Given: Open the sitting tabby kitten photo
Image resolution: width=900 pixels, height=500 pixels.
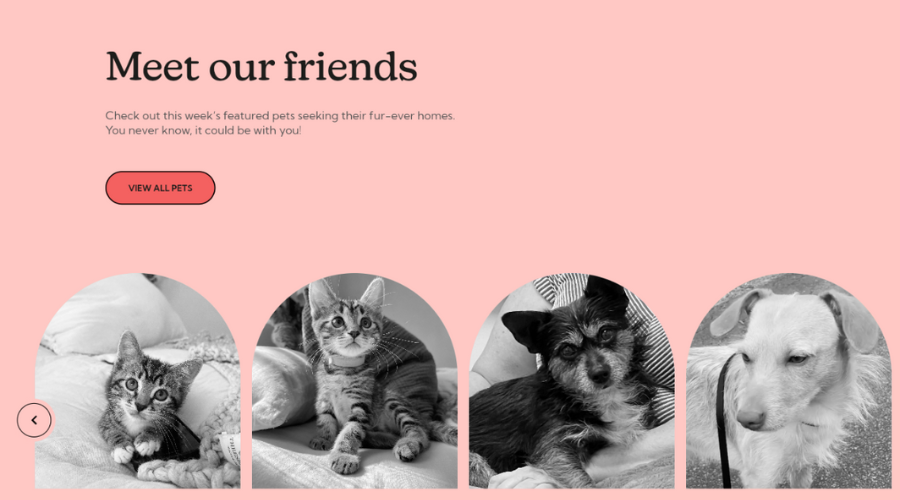Looking at the screenshot, I should [355, 381].
